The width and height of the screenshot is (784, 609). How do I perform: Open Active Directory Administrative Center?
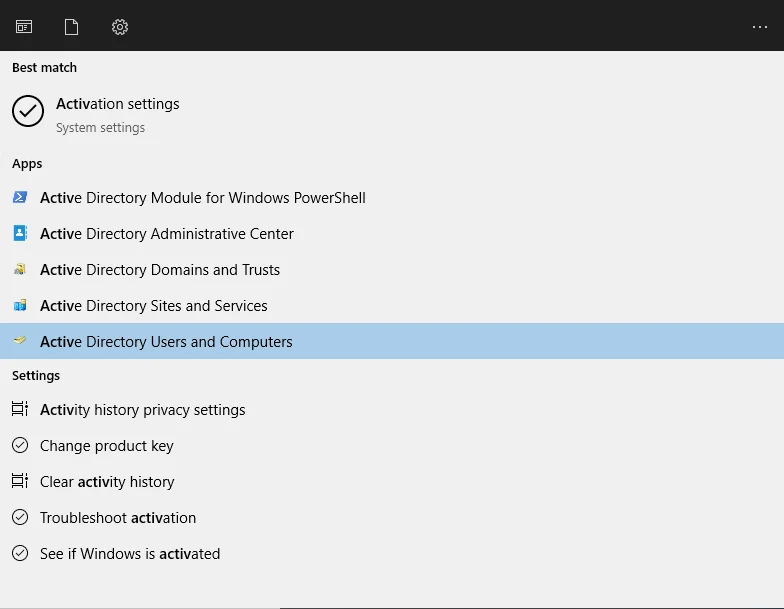coord(392,234)
